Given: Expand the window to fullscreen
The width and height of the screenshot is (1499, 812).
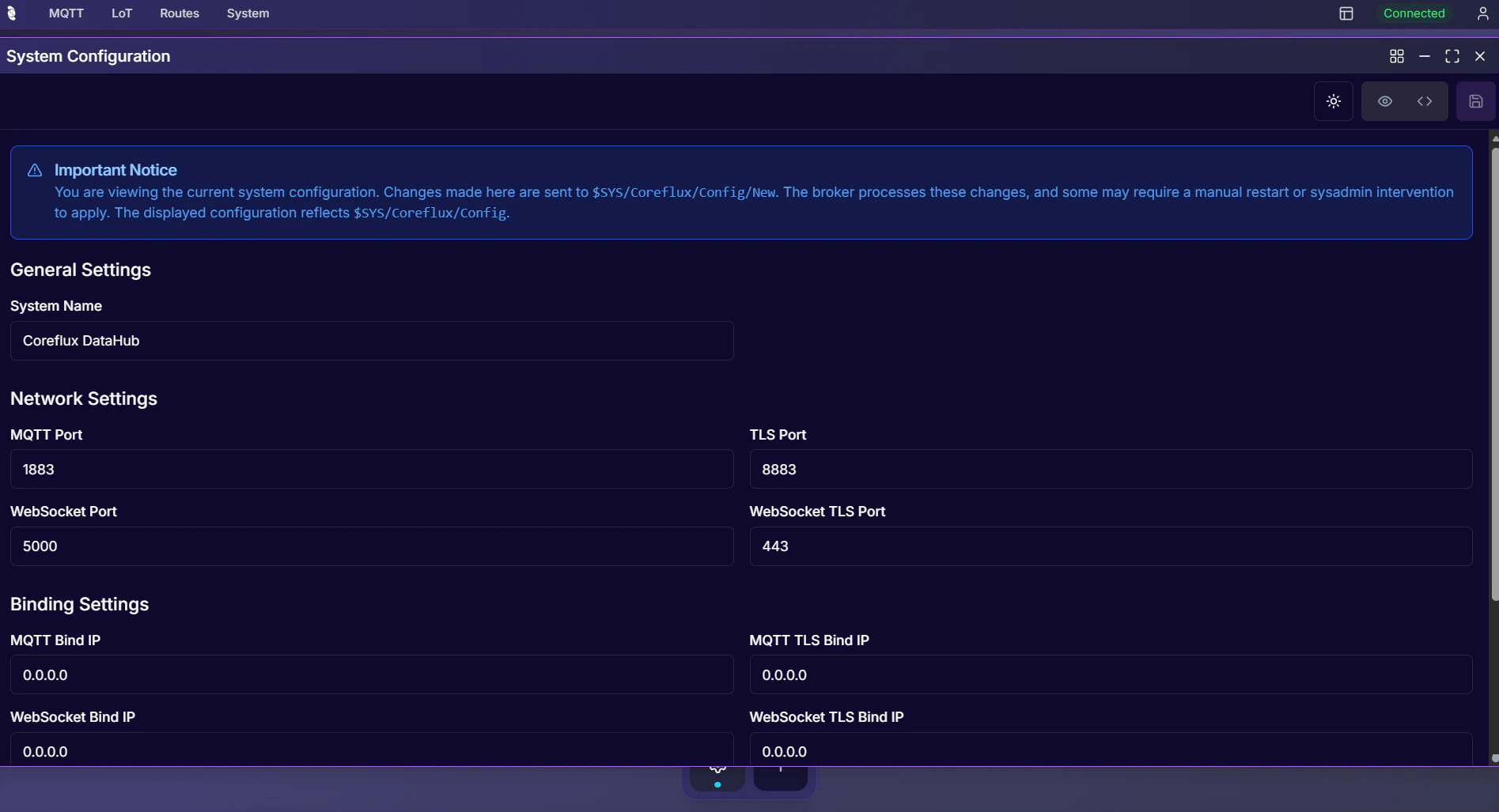Looking at the screenshot, I should [x=1452, y=56].
